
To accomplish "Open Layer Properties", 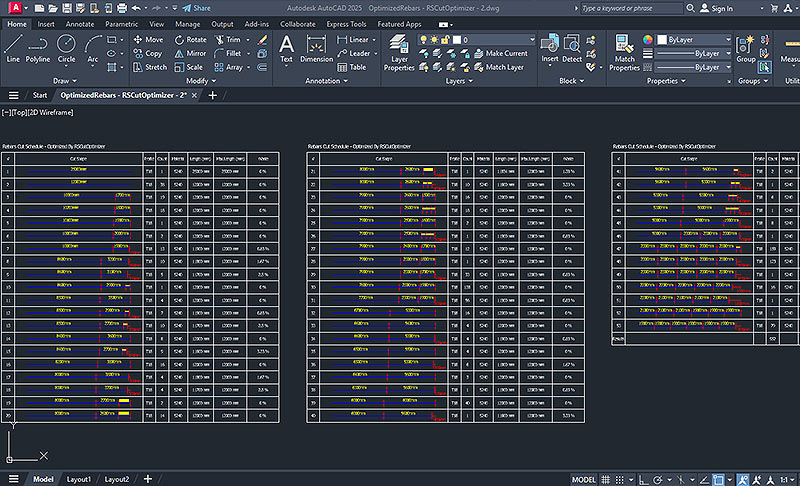I will pos(399,53).
